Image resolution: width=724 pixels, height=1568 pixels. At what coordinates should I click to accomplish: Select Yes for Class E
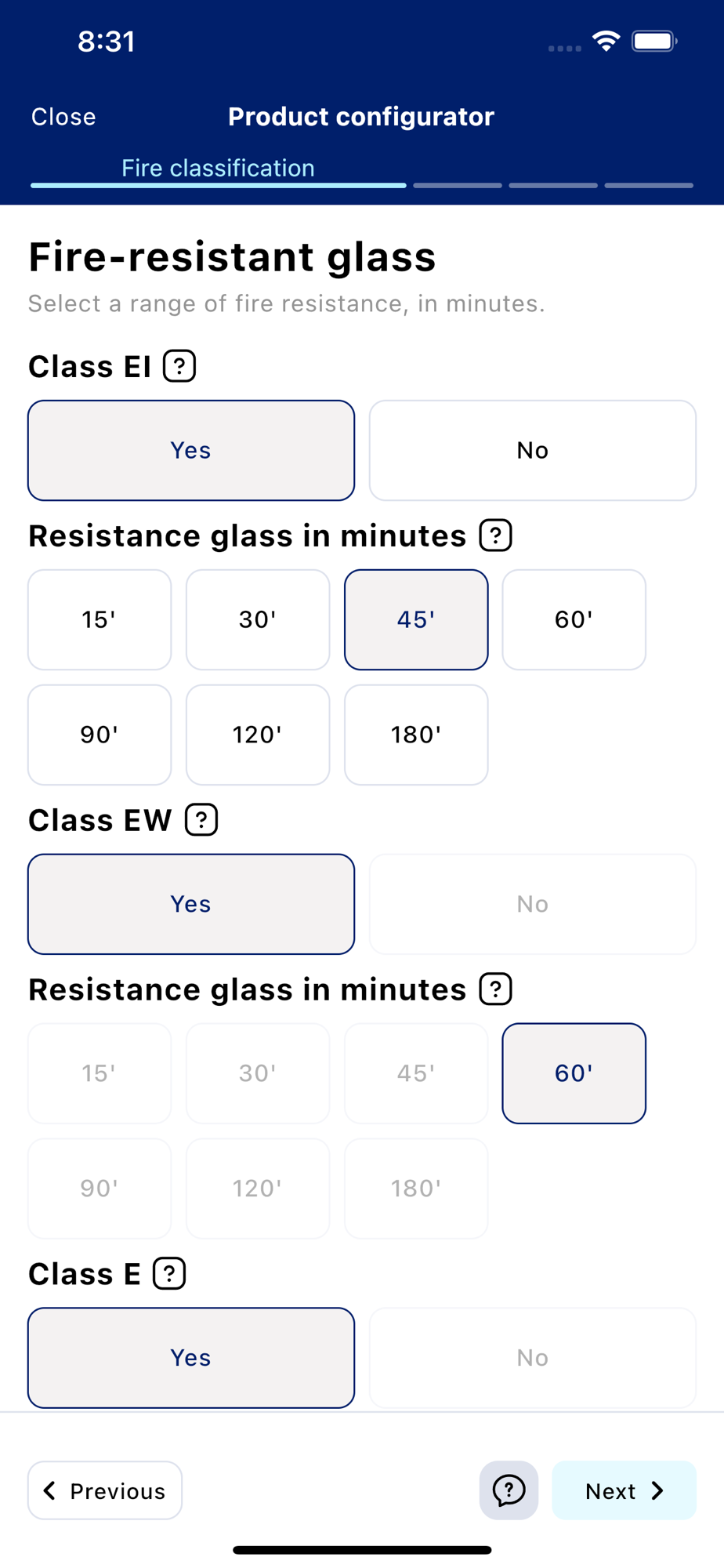coord(191,1357)
